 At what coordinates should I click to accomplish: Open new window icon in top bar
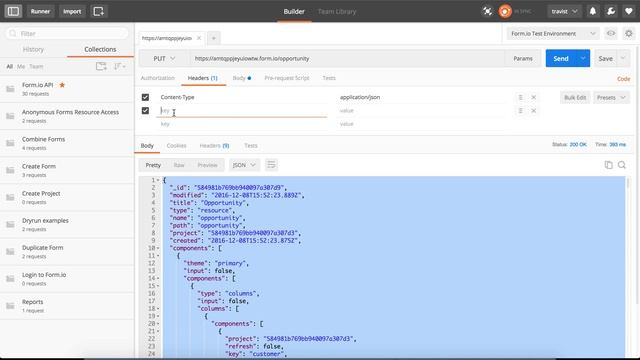coord(98,11)
